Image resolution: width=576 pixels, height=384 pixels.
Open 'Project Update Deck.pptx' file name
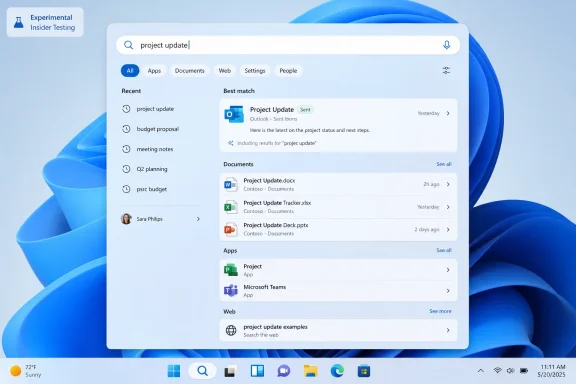(x=276, y=225)
